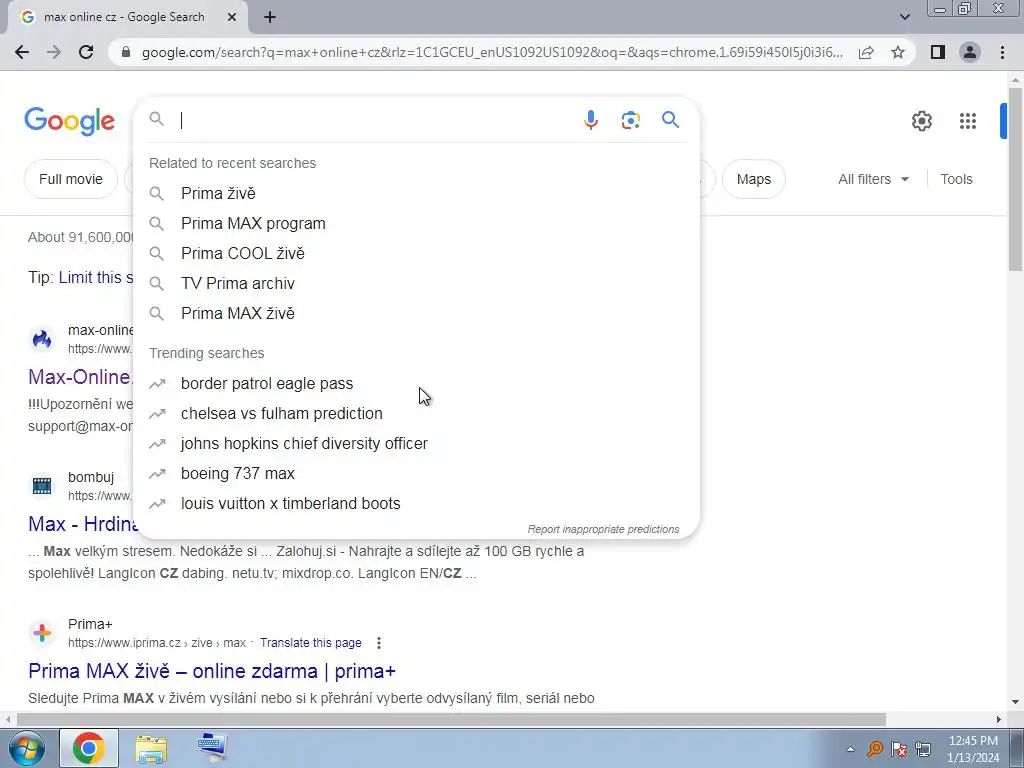Choose suggestion 'Prima MAX živě'
This screenshot has width=1024, height=768.
pyautogui.click(x=416, y=313)
